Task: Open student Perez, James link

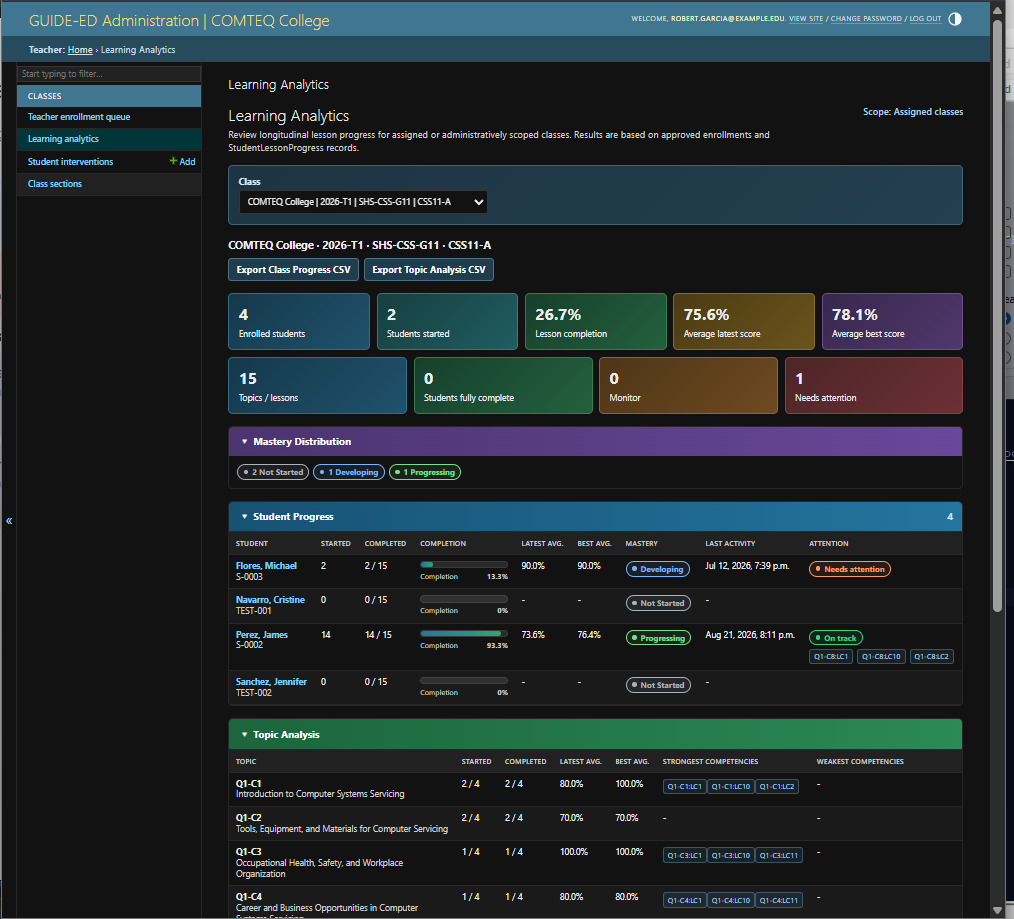Action: pyautogui.click(x=262, y=635)
